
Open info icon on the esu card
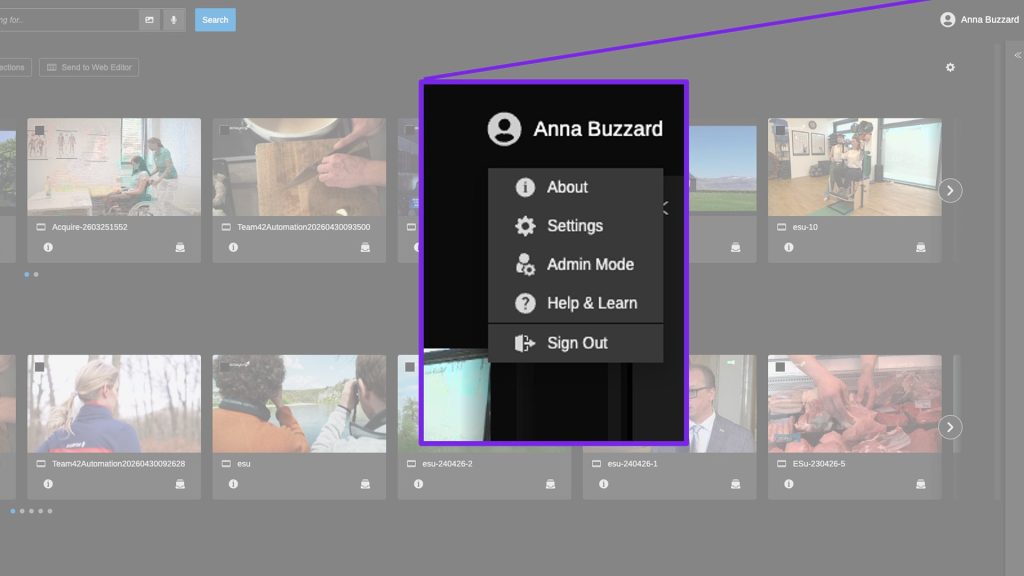coord(233,484)
